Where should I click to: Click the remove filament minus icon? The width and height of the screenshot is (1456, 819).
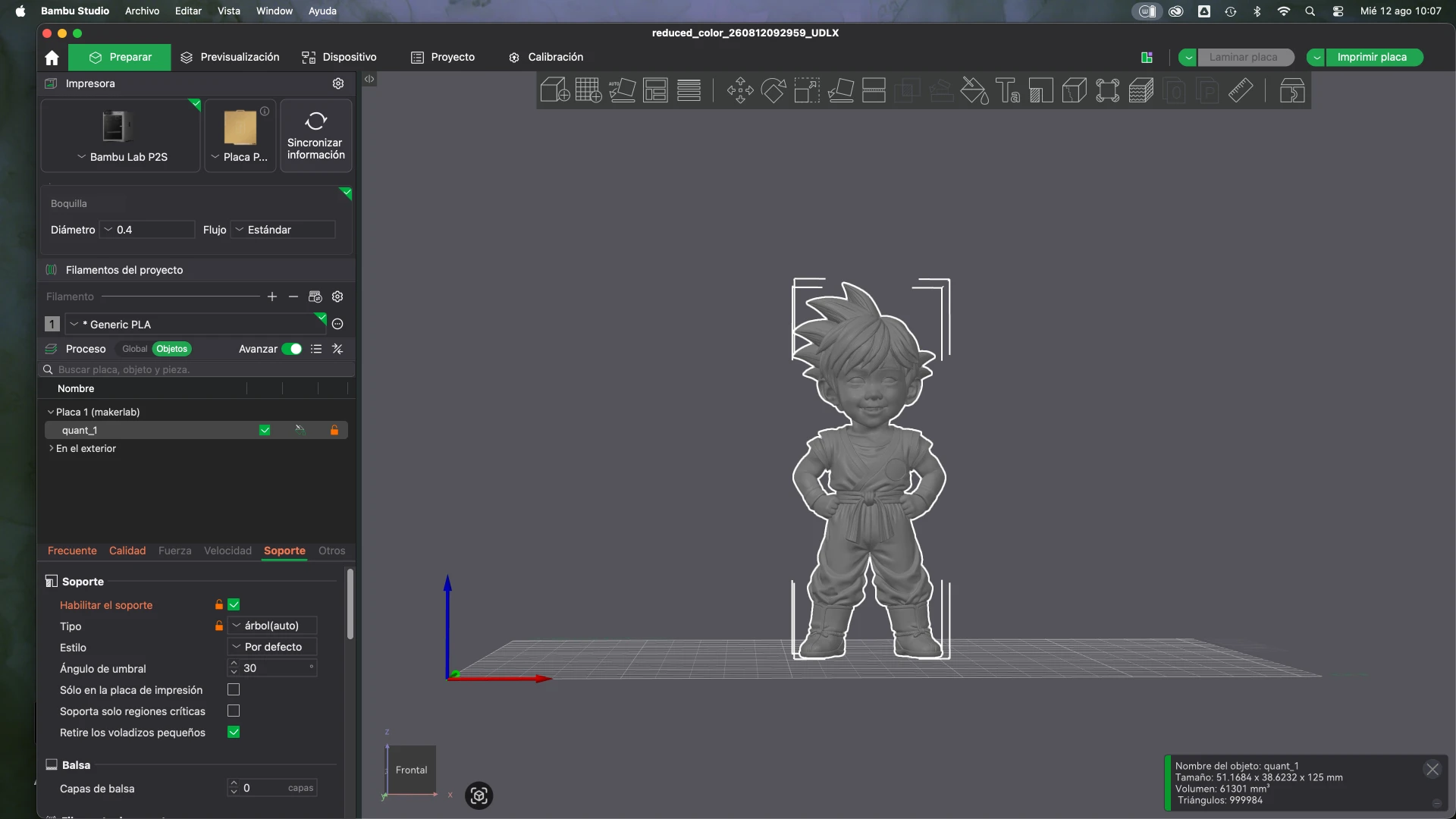(x=293, y=297)
